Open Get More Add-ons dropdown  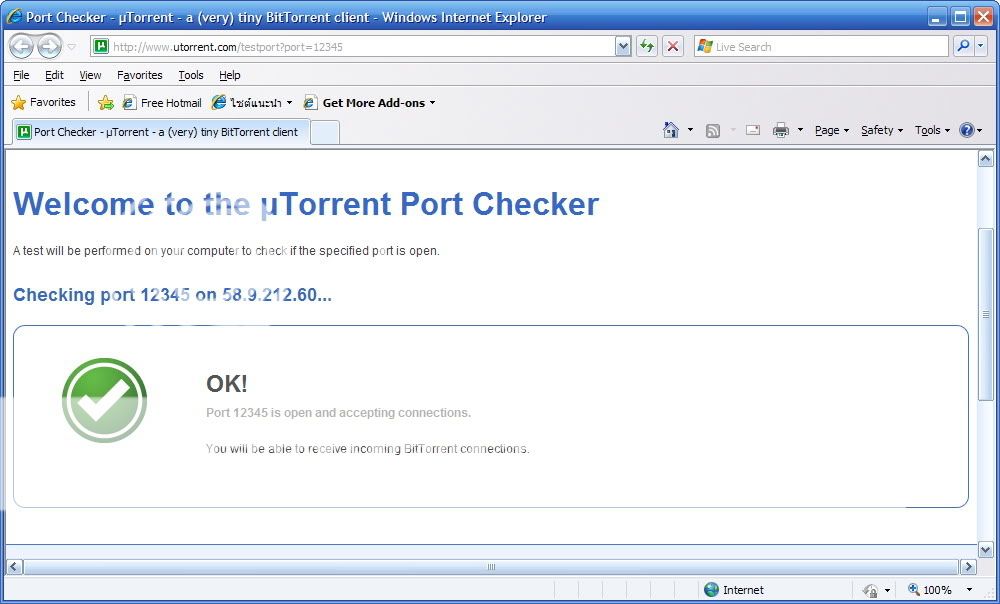click(x=369, y=103)
